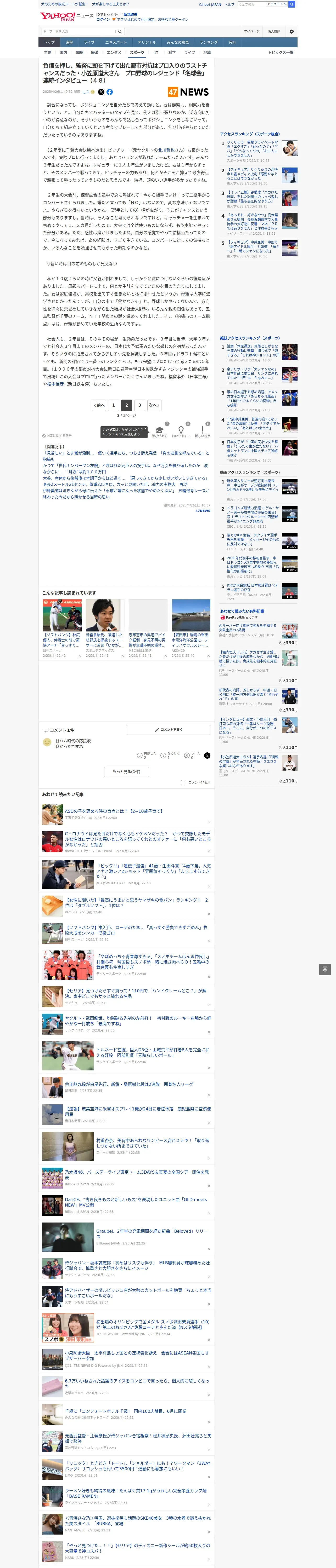Click 記事に関する報告 report icon link

pos(57,436)
